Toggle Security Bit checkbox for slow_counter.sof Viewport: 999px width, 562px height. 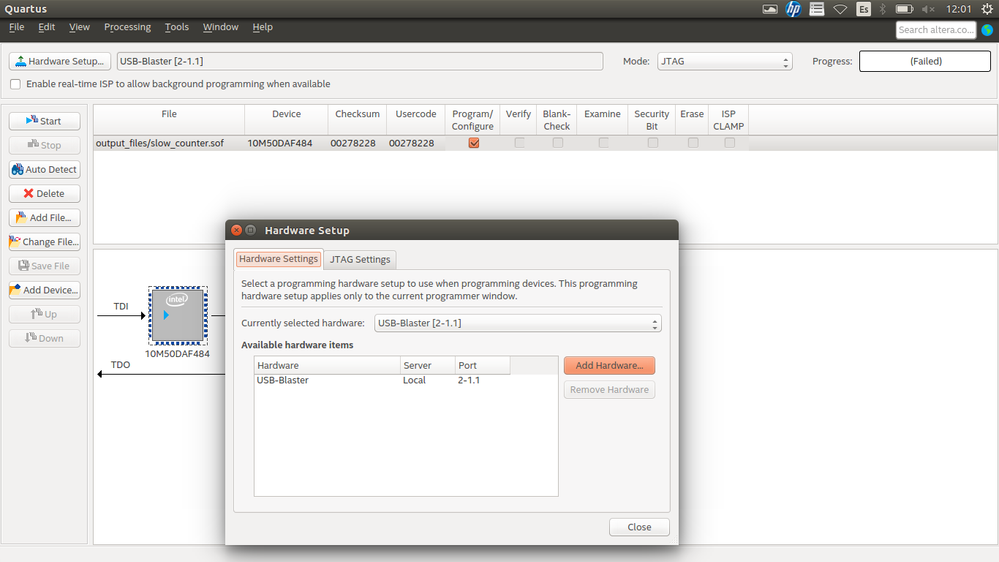tap(652, 143)
